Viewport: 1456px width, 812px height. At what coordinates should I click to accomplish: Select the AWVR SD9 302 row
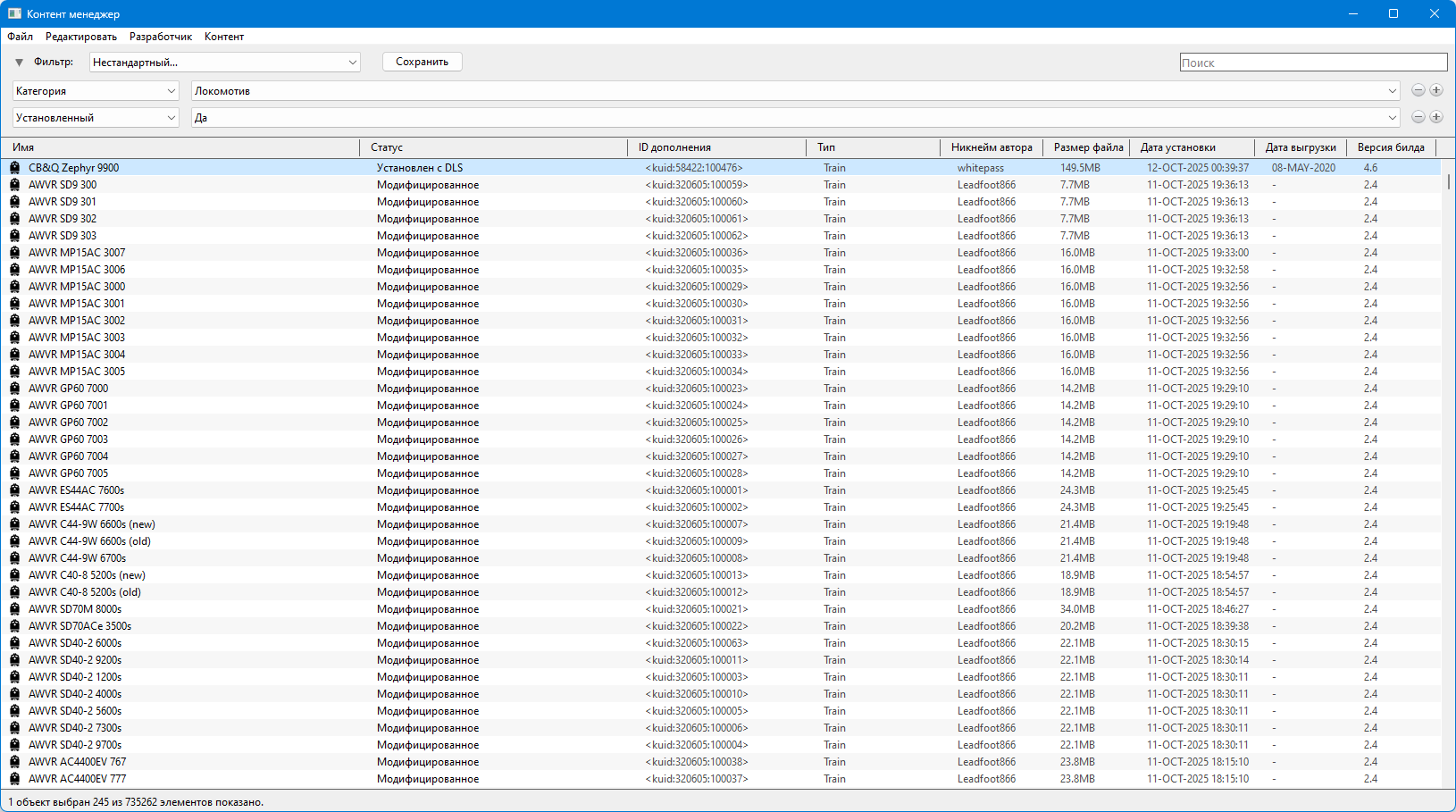(720, 219)
